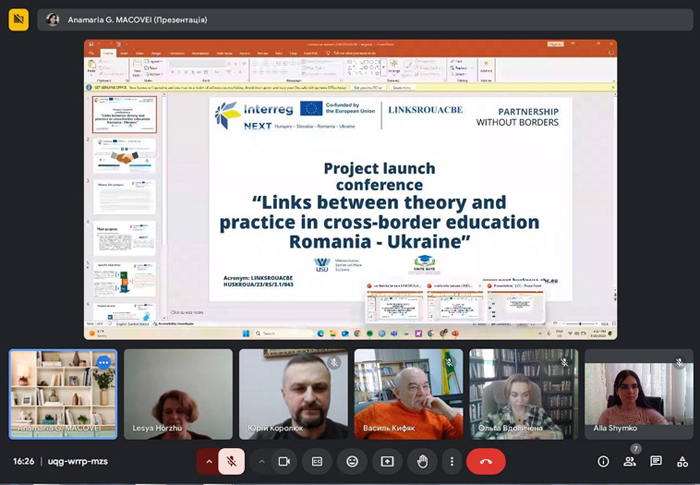
Task: Select Alla Shymko's video tile
Action: pyautogui.click(x=639, y=394)
